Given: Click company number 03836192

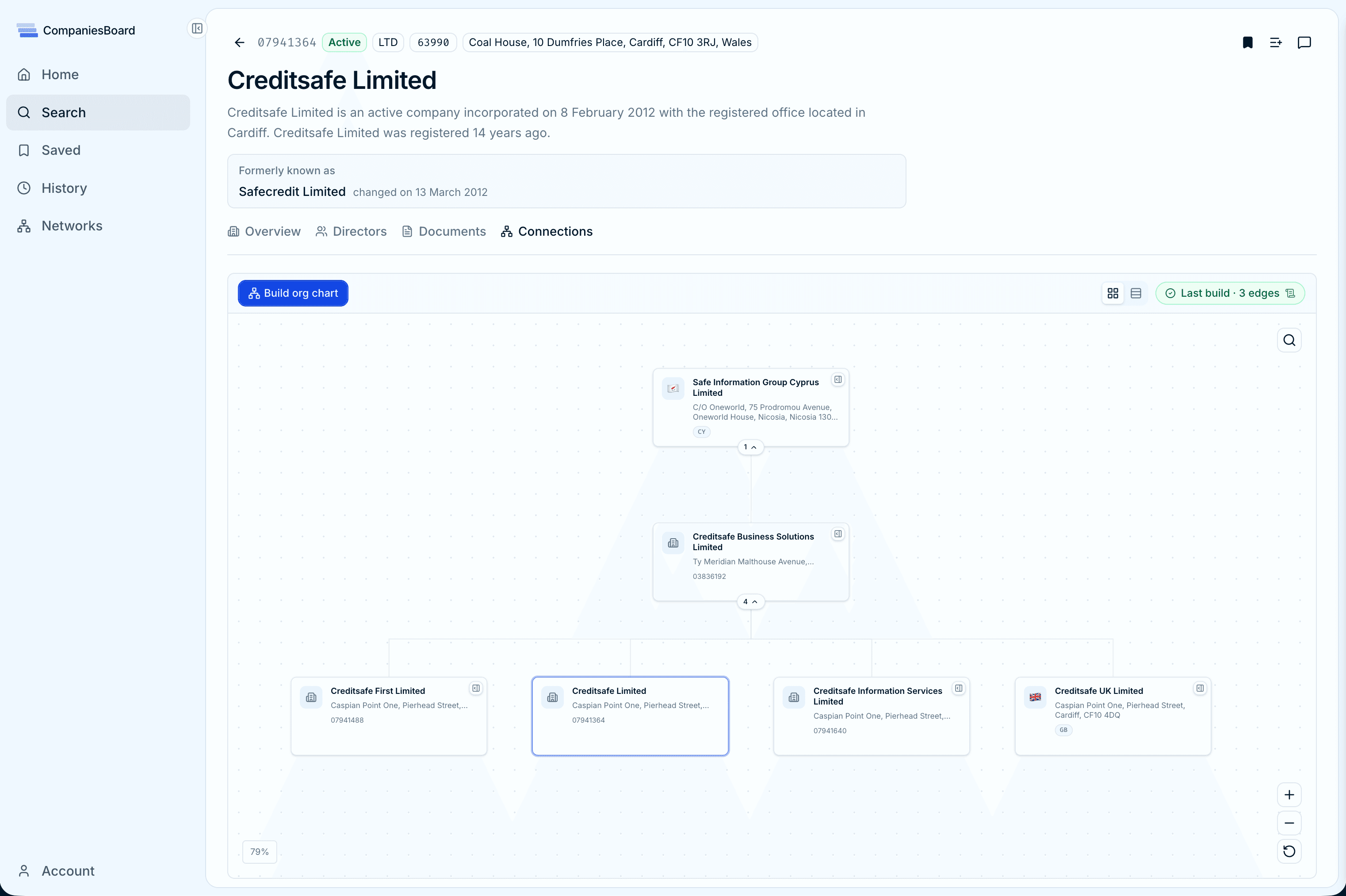Looking at the screenshot, I should coord(710,577).
